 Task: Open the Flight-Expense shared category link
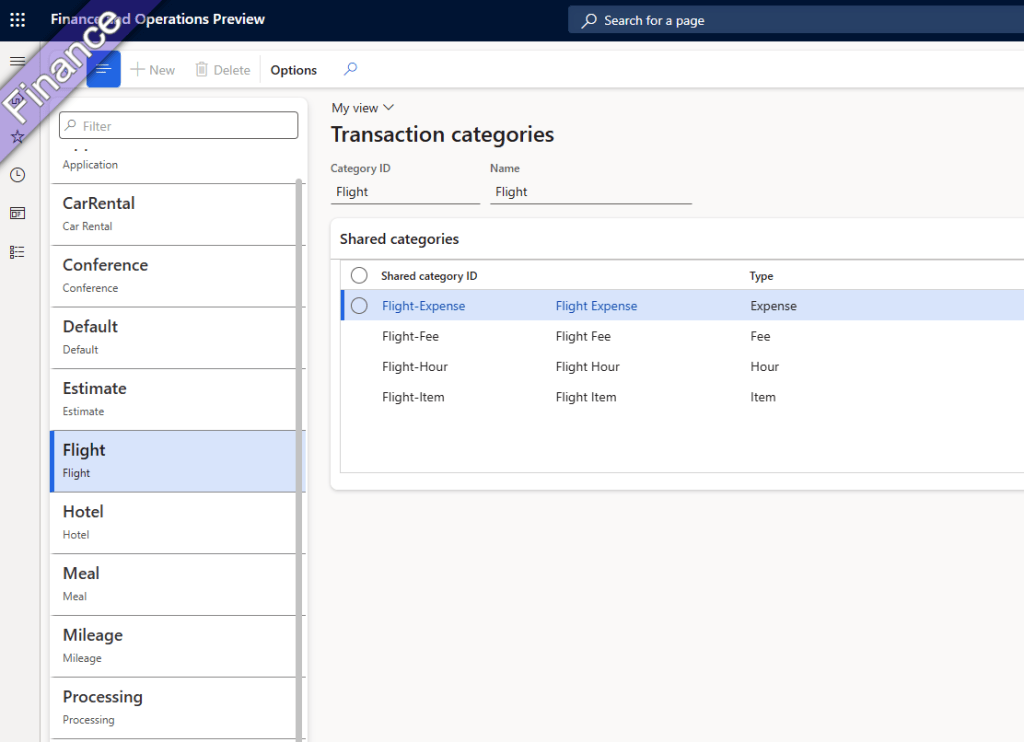pyautogui.click(x=423, y=306)
